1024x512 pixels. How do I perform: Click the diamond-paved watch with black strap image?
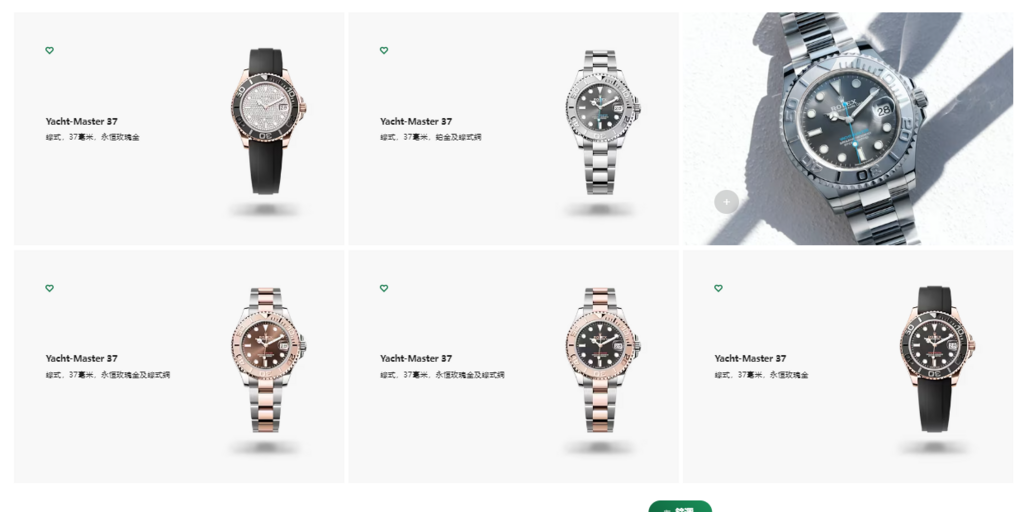(268, 121)
